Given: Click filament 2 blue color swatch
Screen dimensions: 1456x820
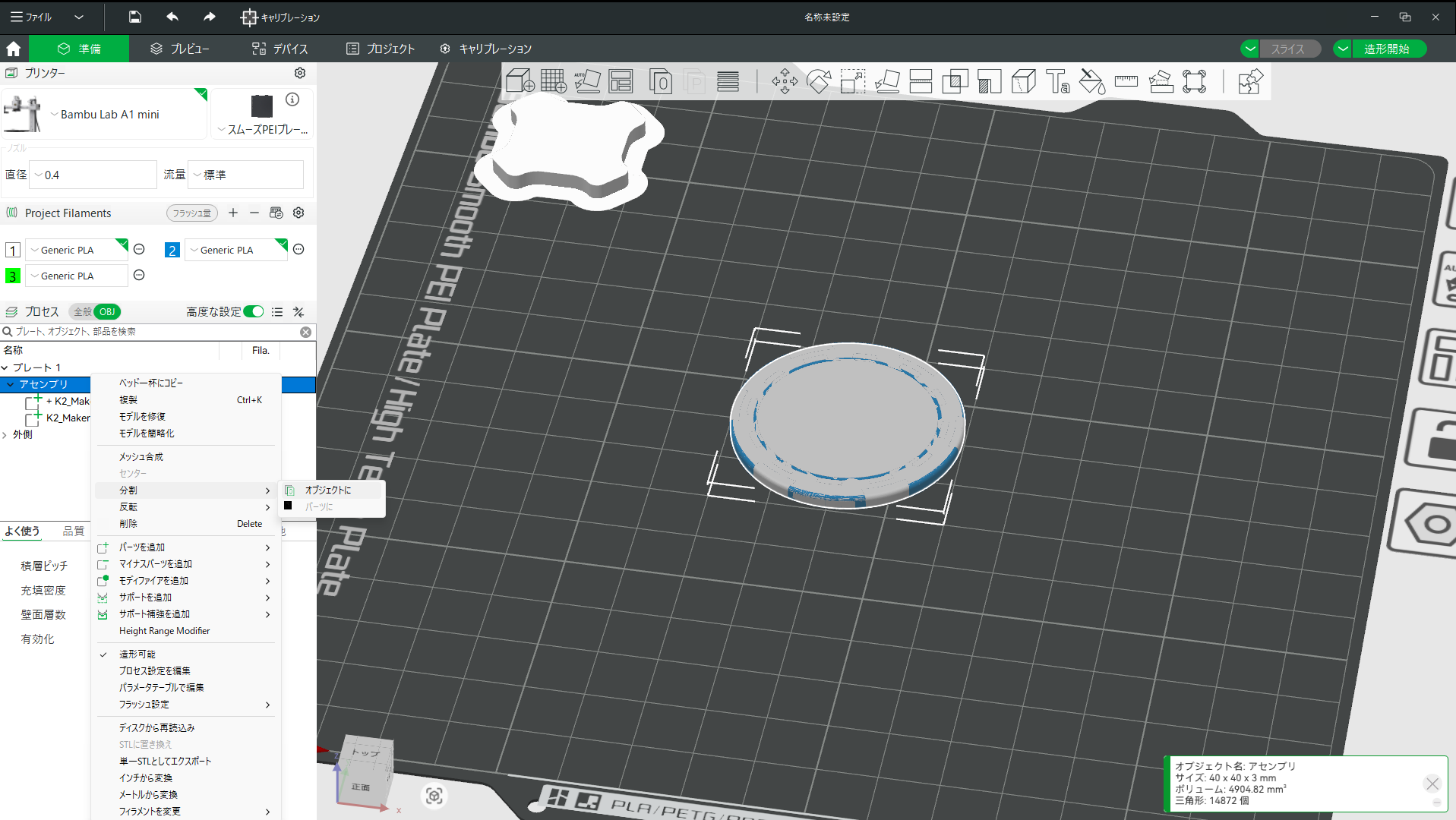Looking at the screenshot, I should pyautogui.click(x=172, y=250).
